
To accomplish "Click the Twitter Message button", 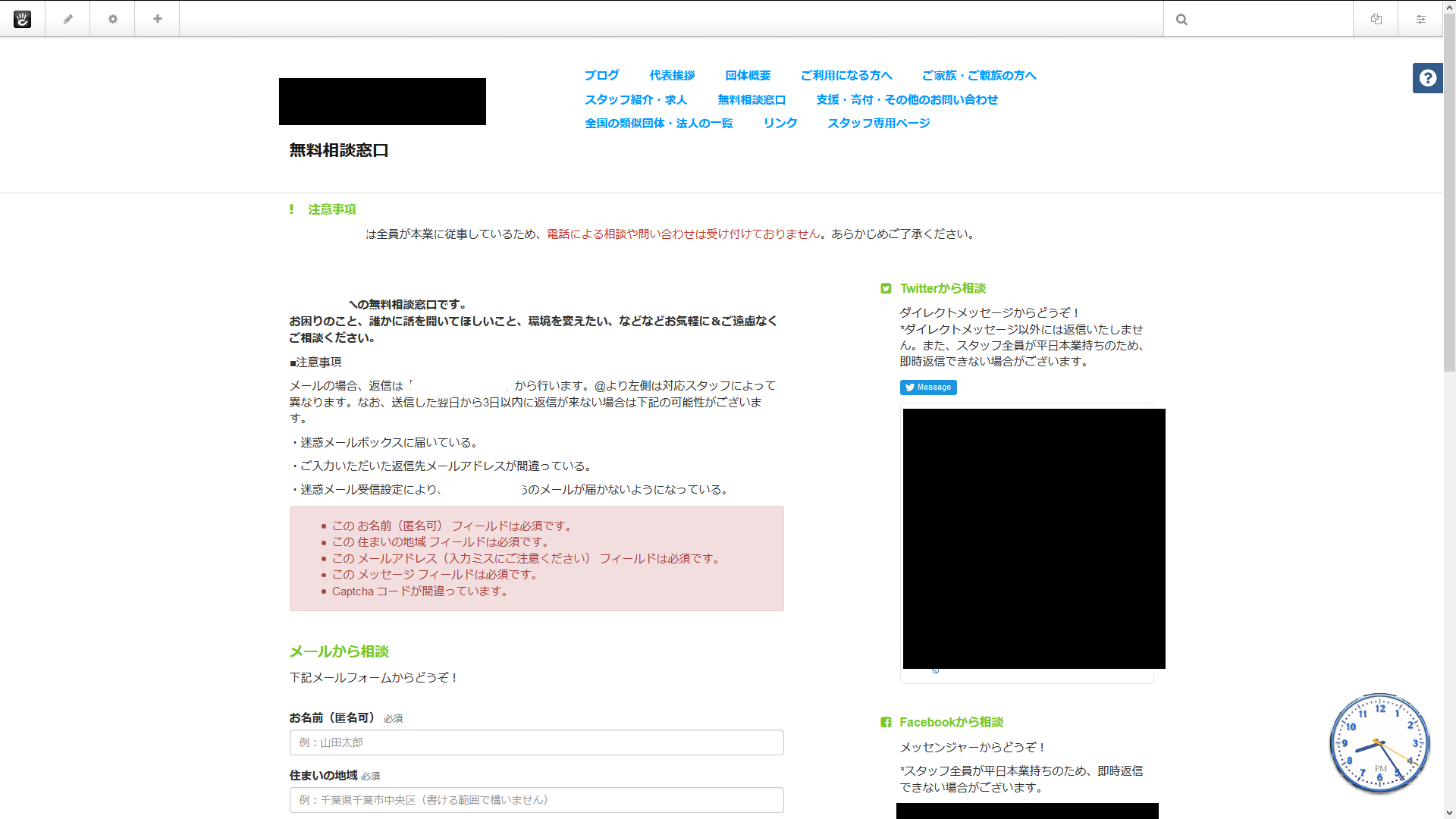I will [928, 387].
